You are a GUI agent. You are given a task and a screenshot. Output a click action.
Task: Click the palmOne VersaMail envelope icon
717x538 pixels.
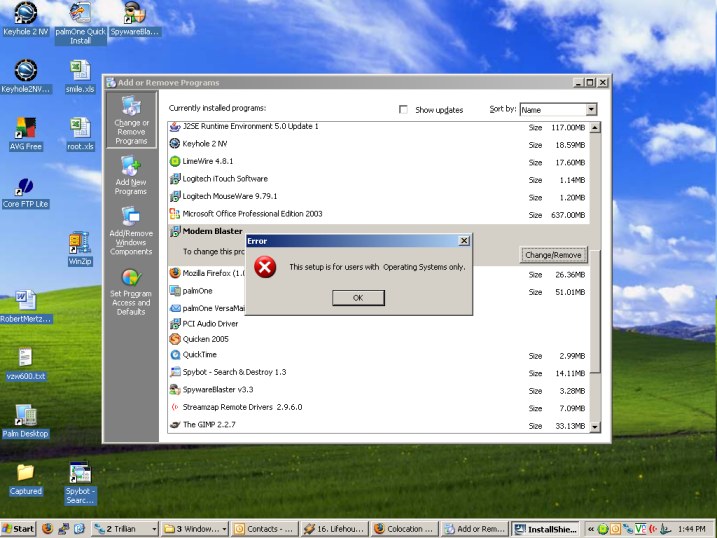click(x=175, y=308)
